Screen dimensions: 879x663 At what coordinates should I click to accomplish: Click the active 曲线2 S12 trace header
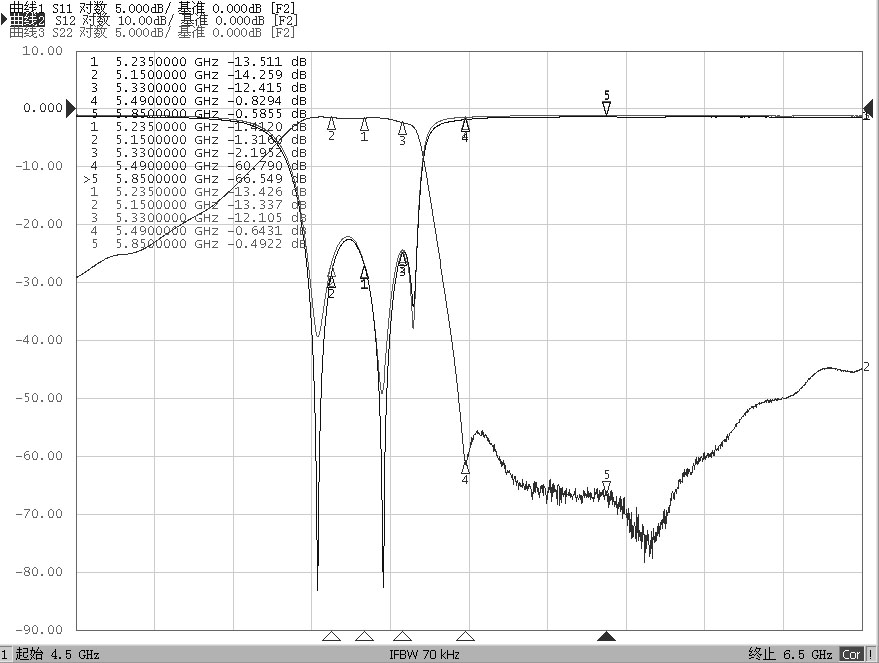pos(150,20)
